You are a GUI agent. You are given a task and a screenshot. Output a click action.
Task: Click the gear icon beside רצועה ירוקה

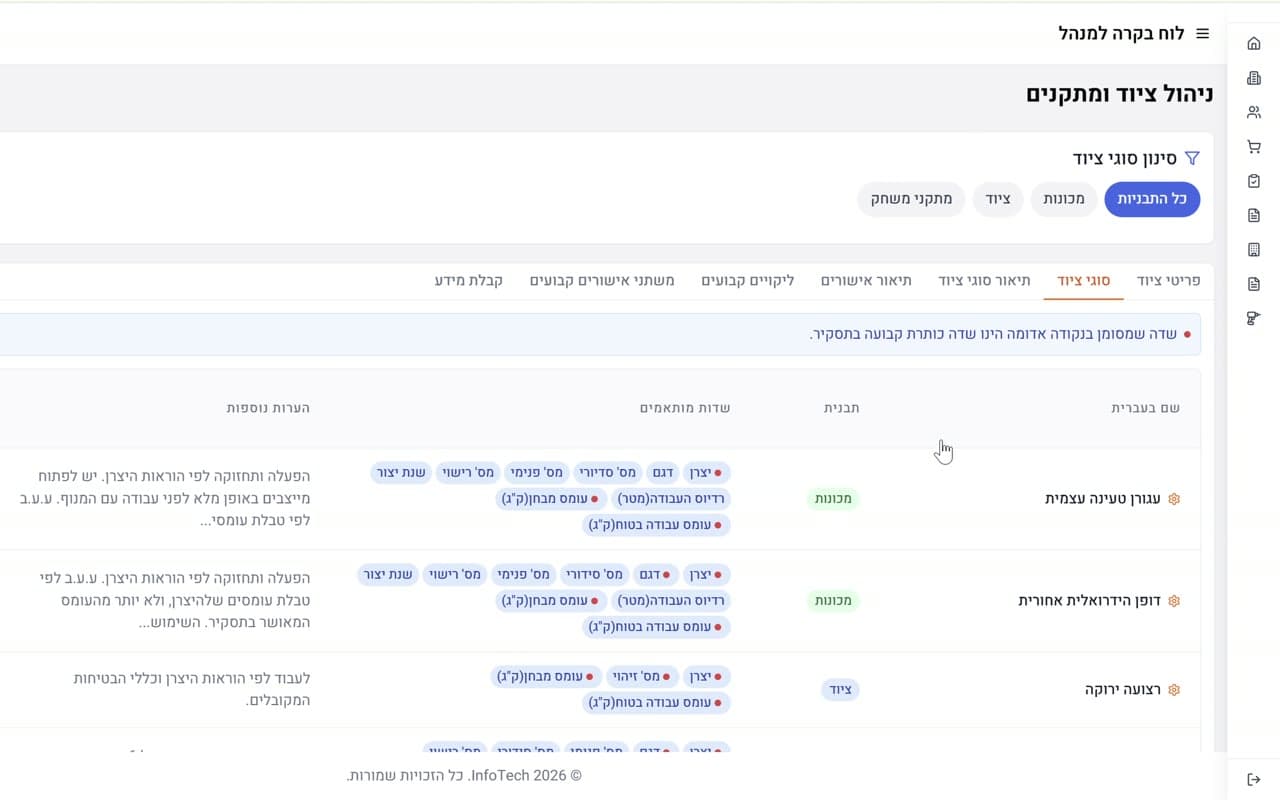(1174, 690)
